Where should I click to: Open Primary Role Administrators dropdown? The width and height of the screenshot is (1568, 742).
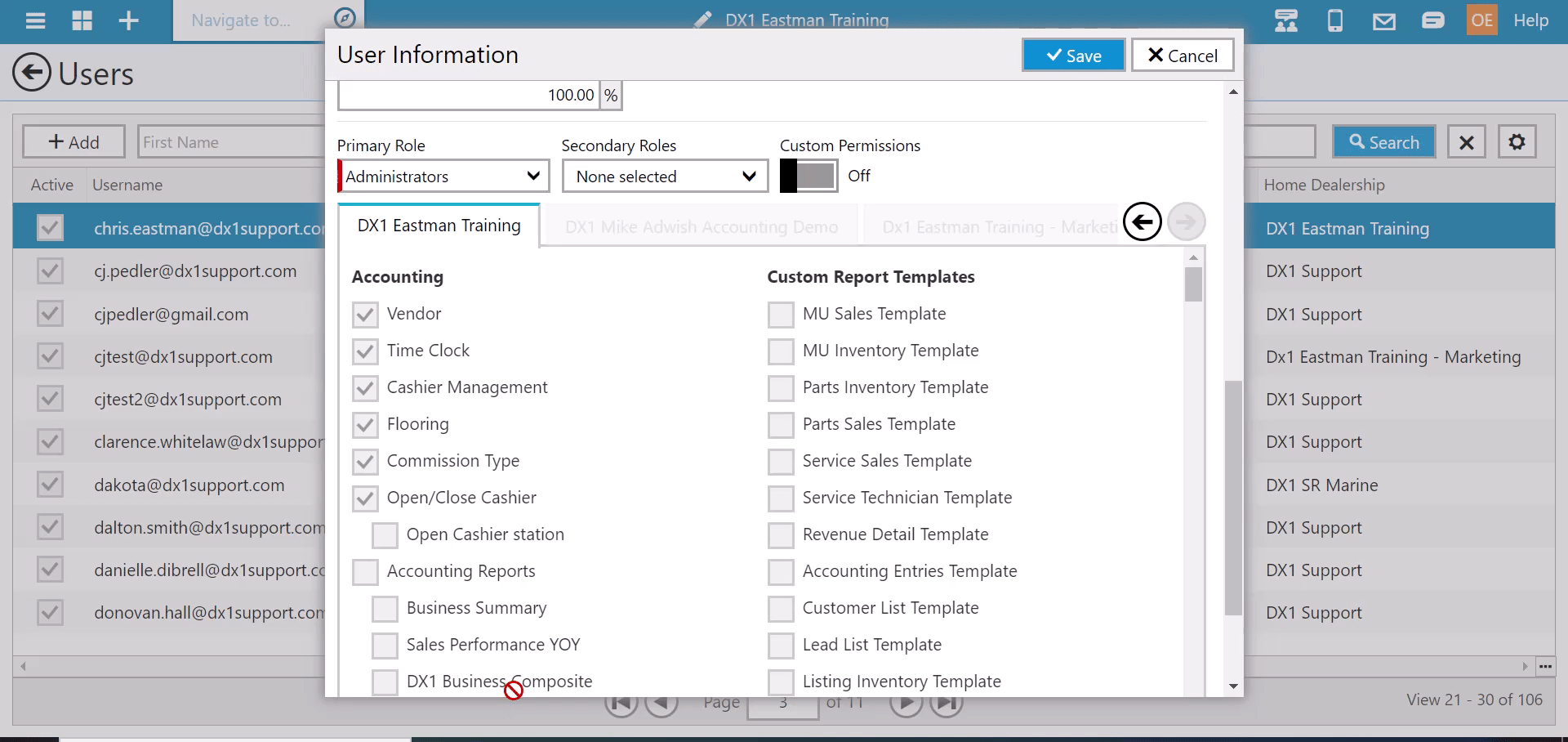[x=443, y=176]
